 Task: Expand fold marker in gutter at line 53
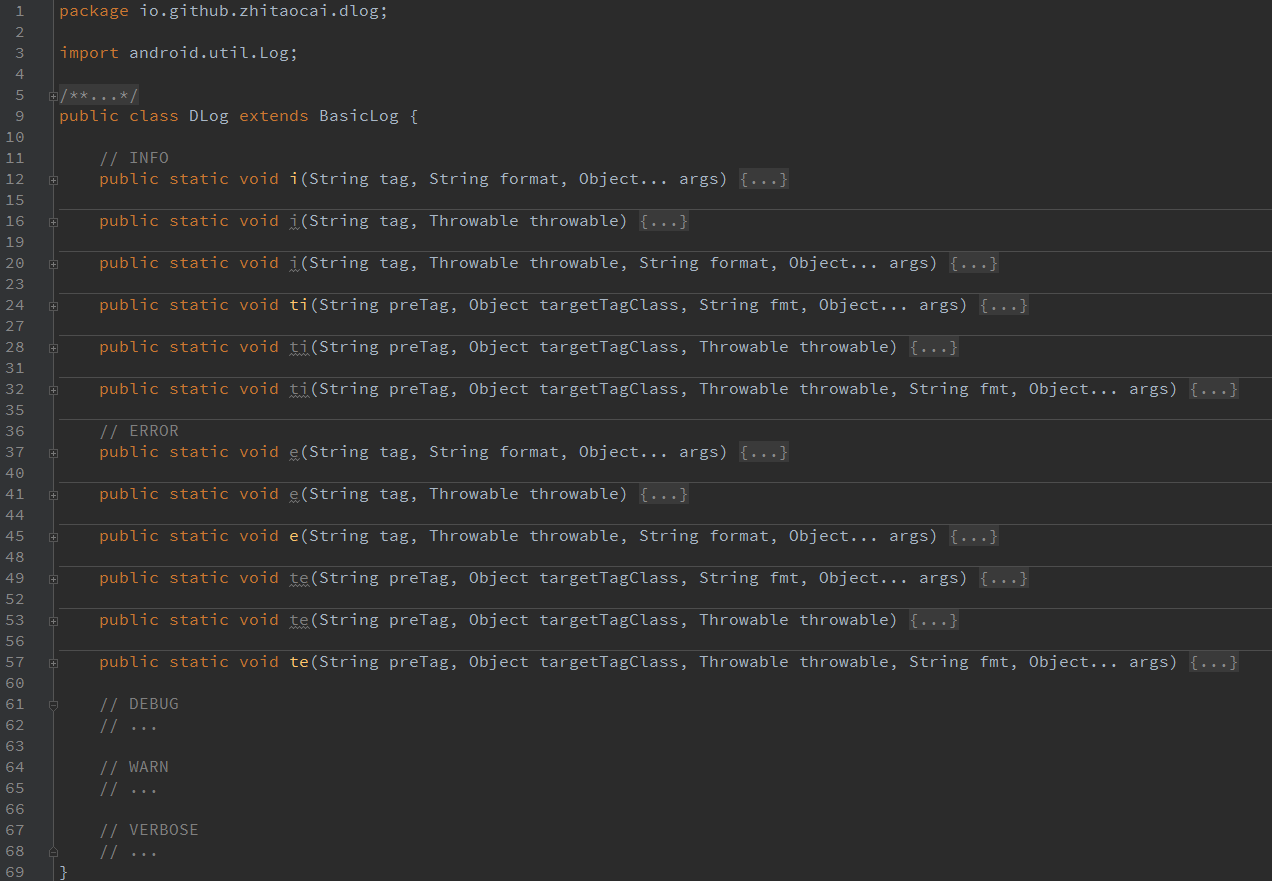pos(53,621)
